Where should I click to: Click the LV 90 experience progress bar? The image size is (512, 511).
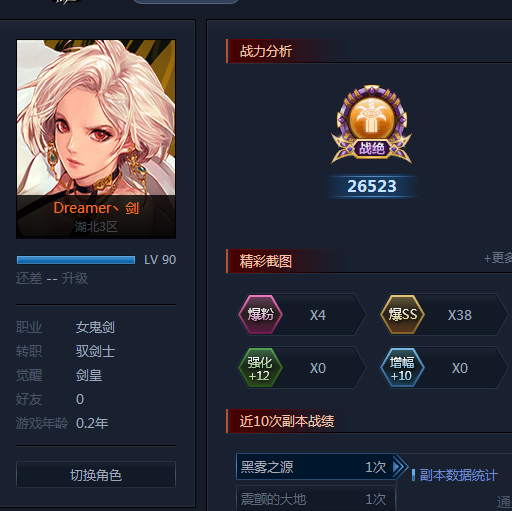pos(76,260)
